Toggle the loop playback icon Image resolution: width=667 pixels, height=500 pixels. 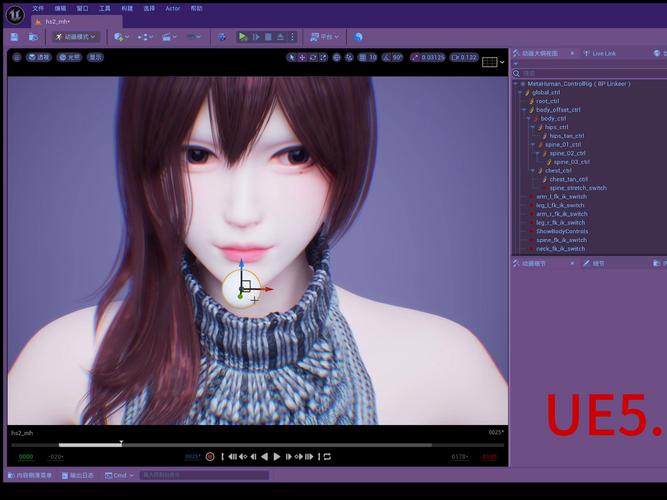(327, 456)
